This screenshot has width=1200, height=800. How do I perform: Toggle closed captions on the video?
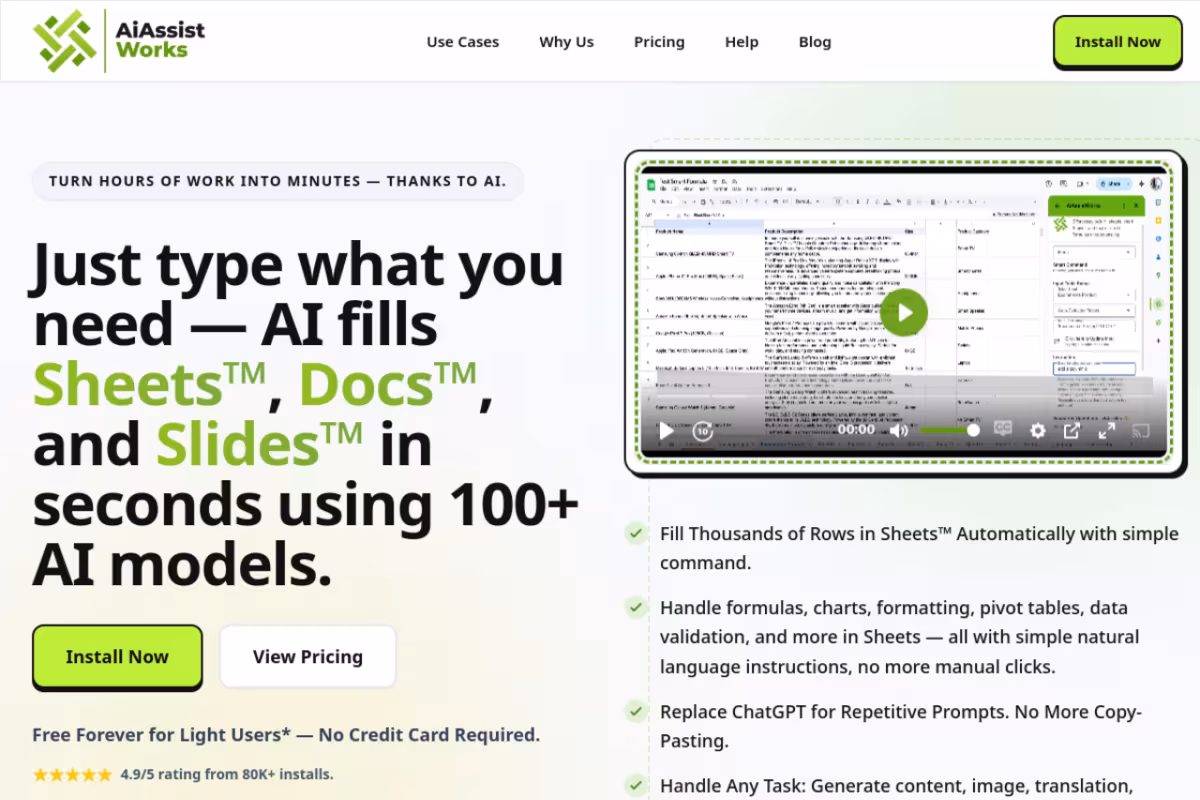pyautogui.click(x=1003, y=429)
